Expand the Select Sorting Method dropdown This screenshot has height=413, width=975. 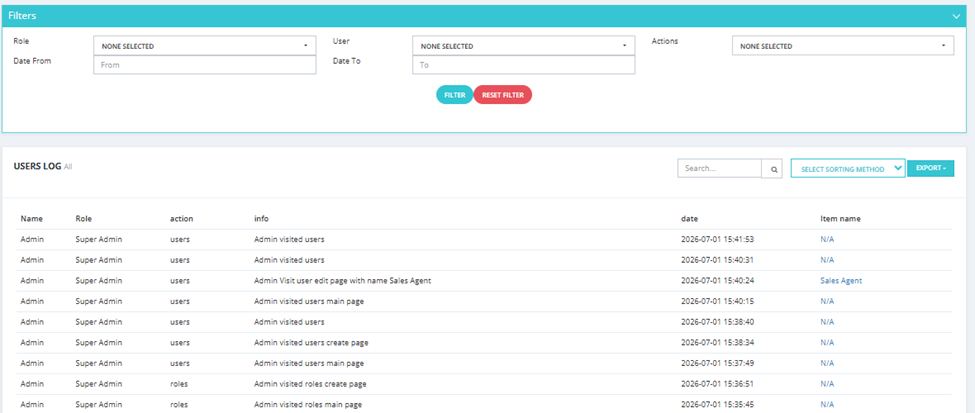(x=848, y=169)
